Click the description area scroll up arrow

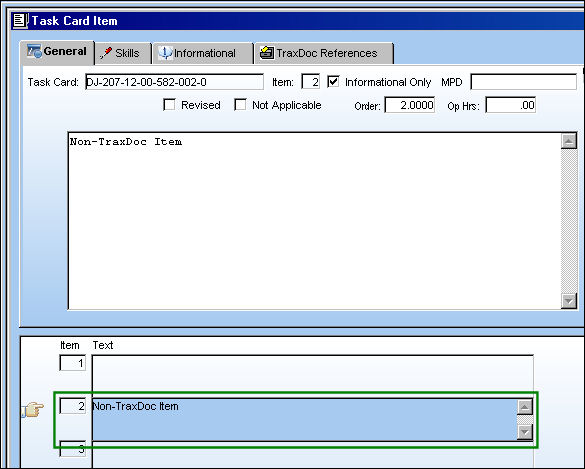click(569, 141)
